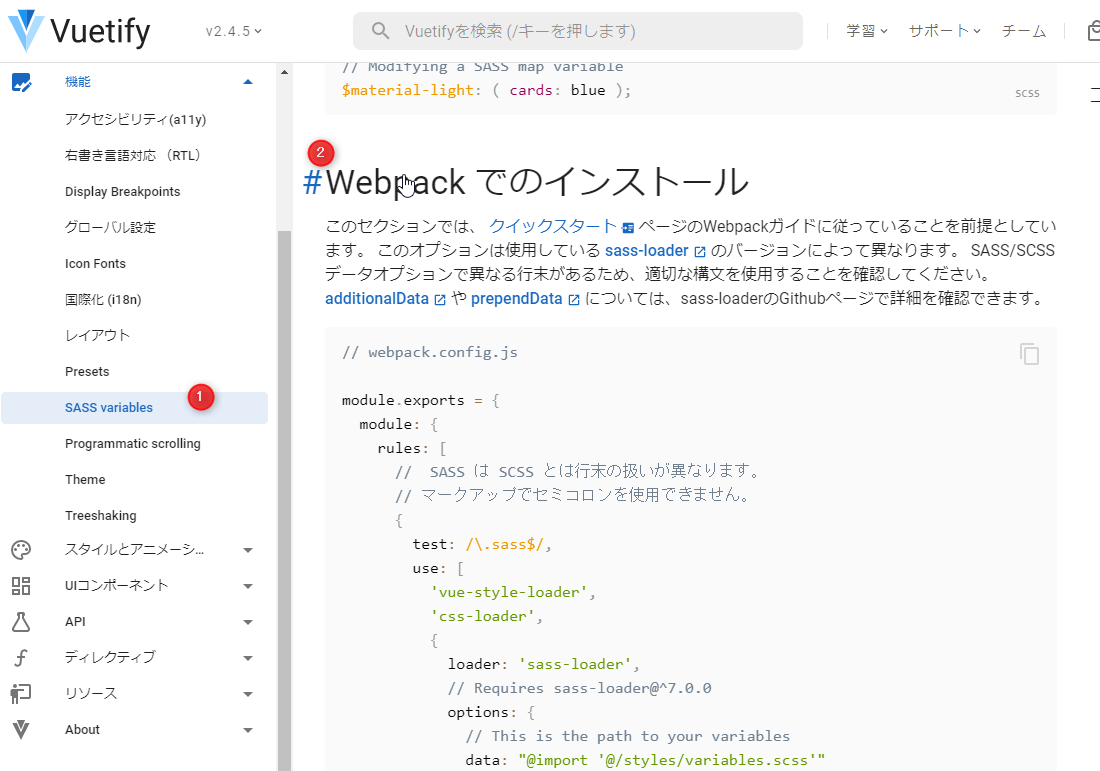Expand the スタイルとアニメーション group

click(248, 551)
